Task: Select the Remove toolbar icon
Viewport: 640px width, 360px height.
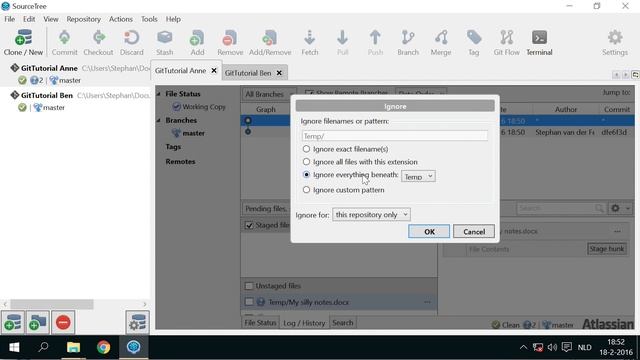Action: tap(230, 42)
